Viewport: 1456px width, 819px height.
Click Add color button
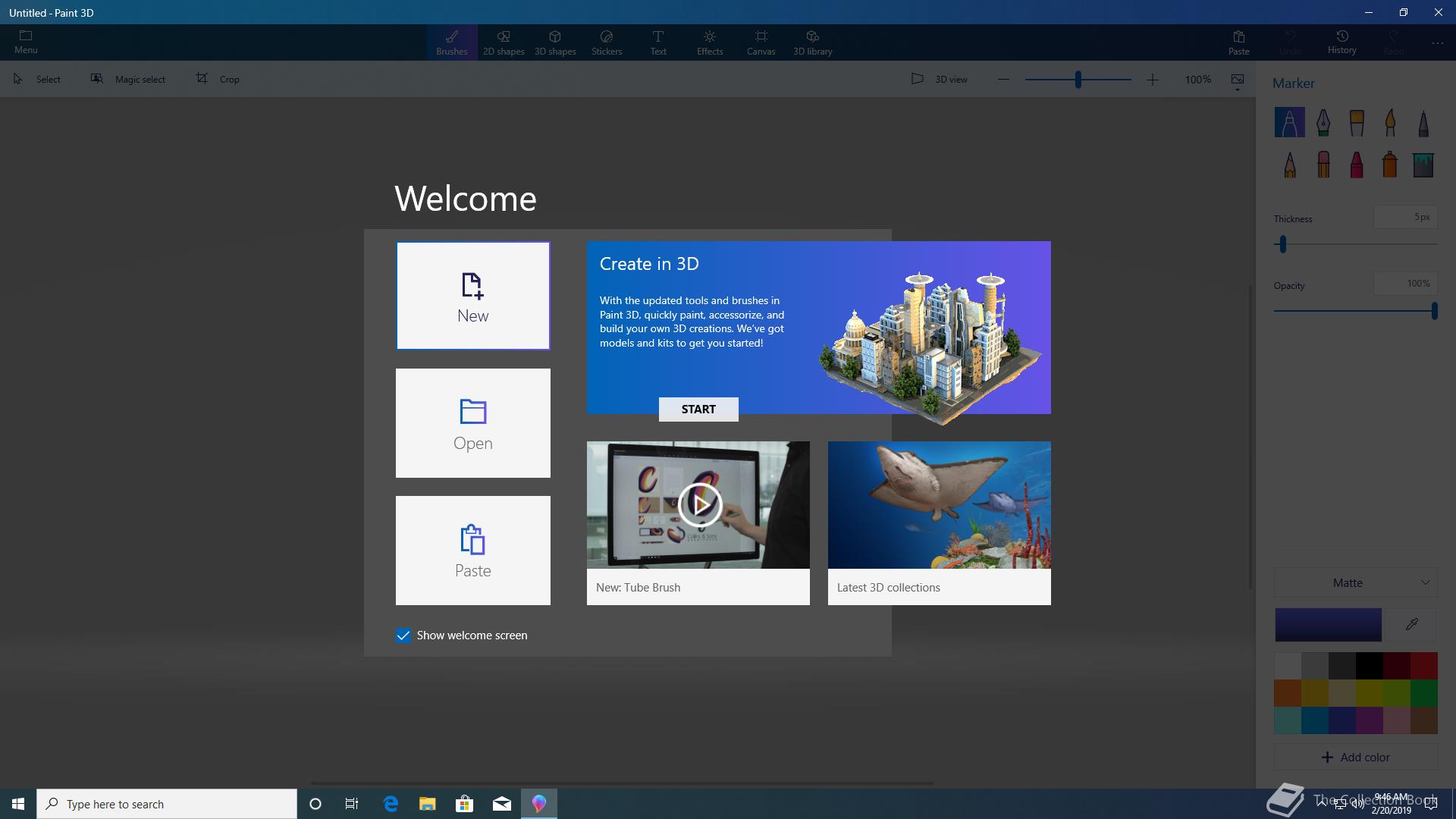[1356, 757]
